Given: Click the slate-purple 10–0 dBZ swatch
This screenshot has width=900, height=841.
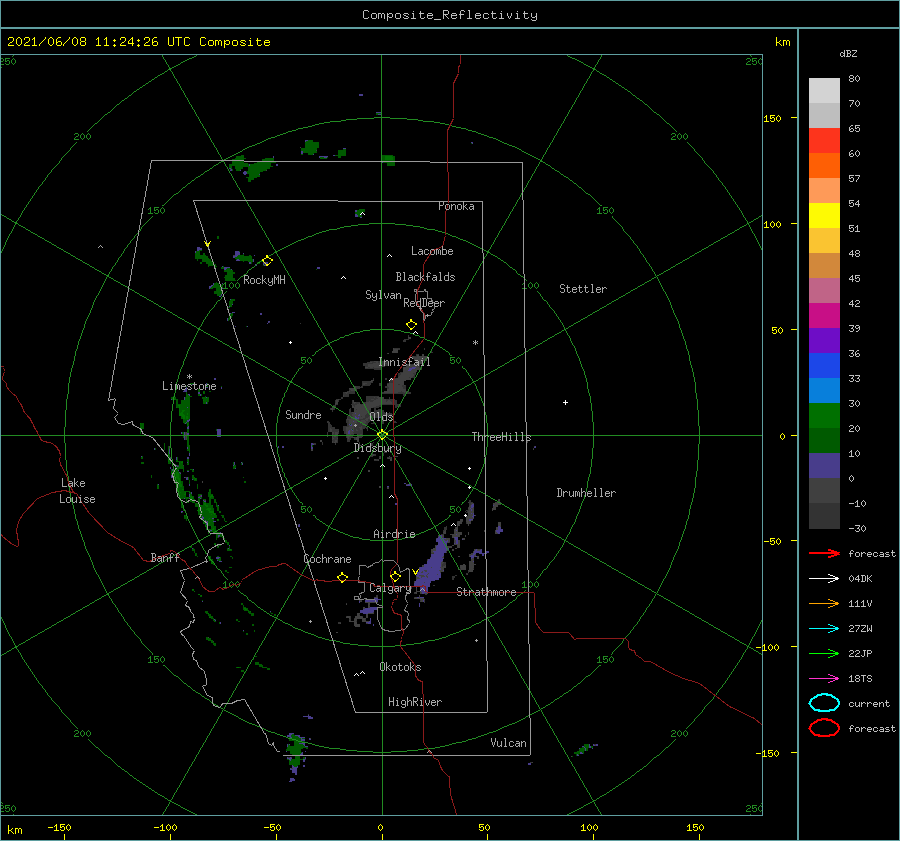Looking at the screenshot, I should [824, 465].
